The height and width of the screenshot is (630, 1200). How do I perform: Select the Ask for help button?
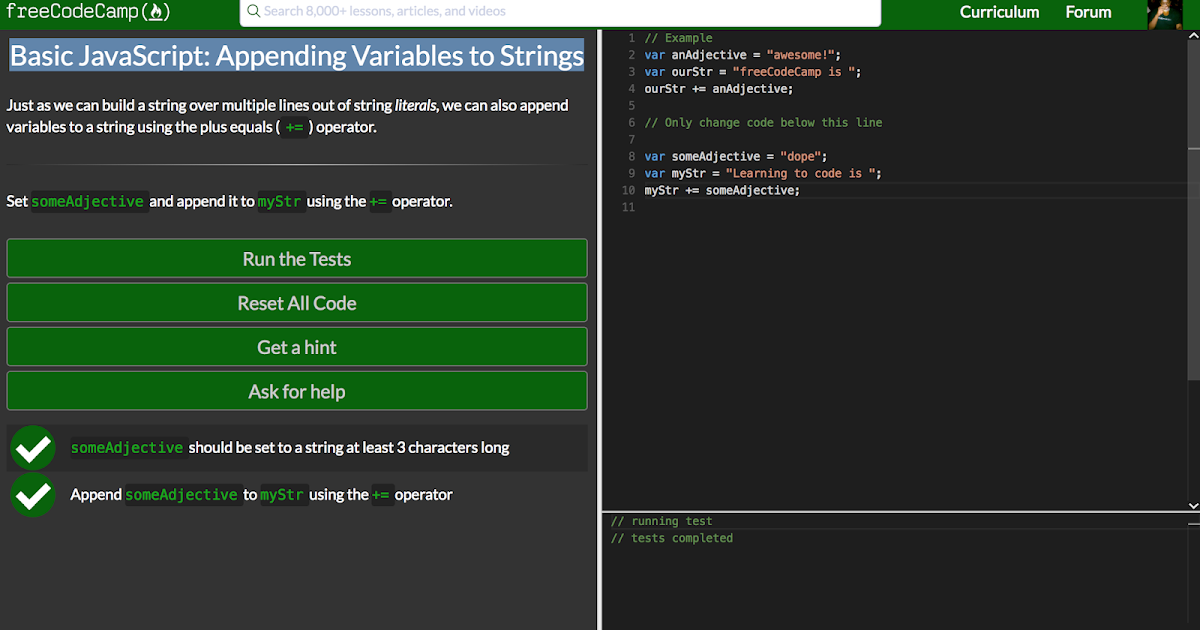point(297,391)
